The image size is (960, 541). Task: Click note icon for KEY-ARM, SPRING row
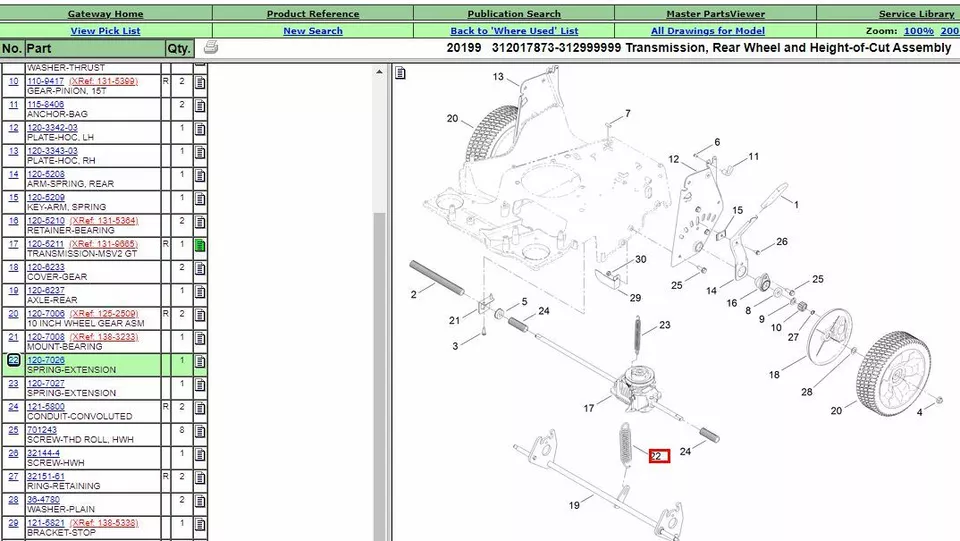200,198
